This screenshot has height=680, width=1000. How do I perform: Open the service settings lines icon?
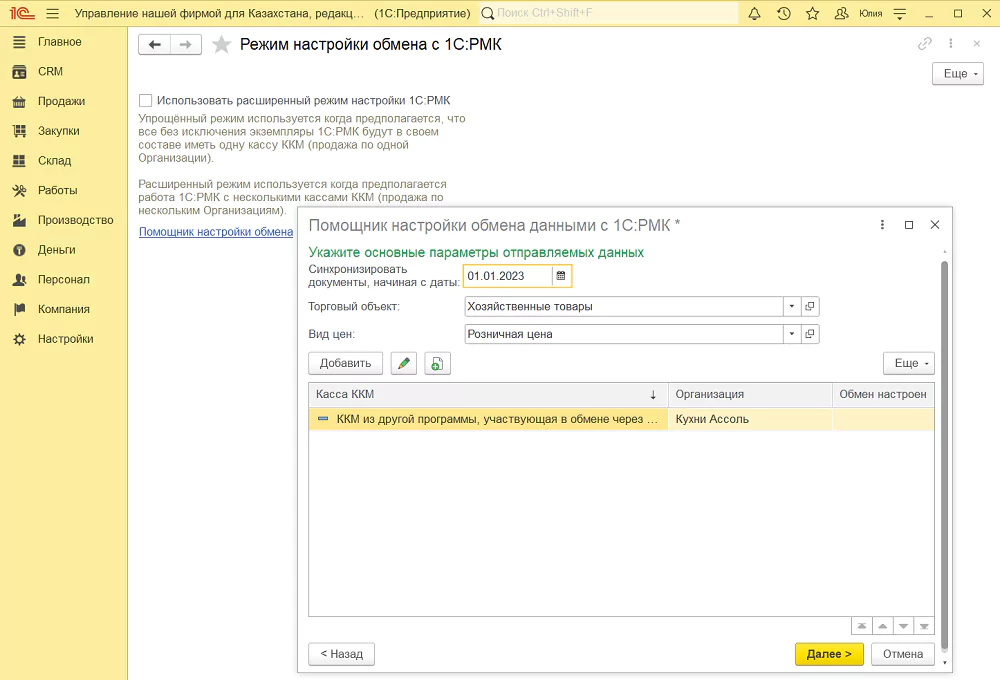tap(900, 13)
